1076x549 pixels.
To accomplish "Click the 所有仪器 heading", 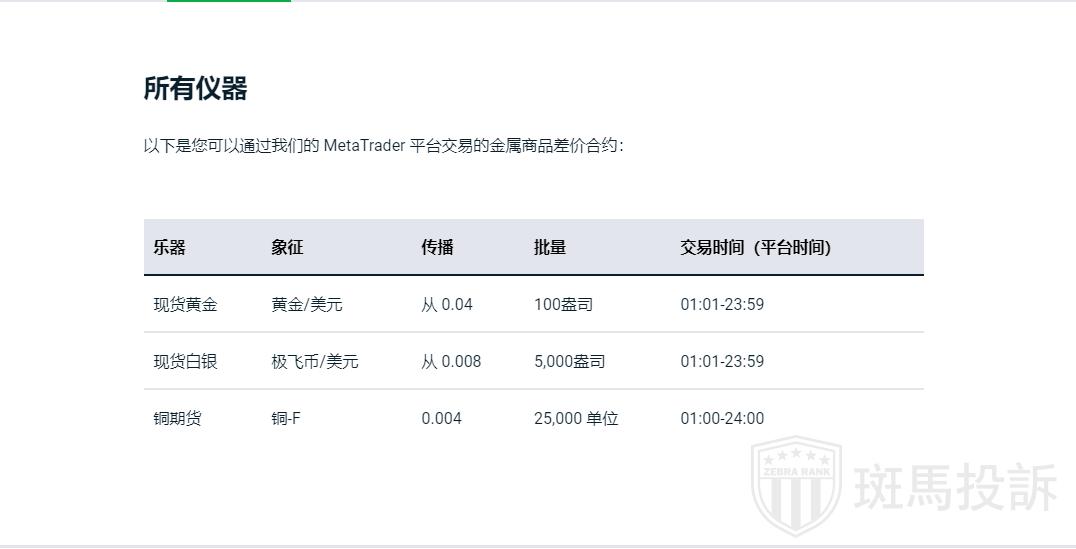I will [195, 89].
